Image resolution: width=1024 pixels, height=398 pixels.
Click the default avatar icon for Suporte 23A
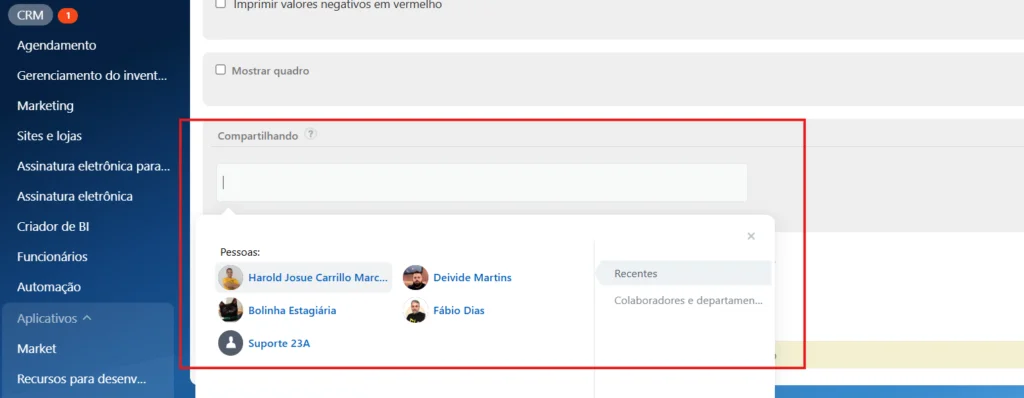coord(231,343)
